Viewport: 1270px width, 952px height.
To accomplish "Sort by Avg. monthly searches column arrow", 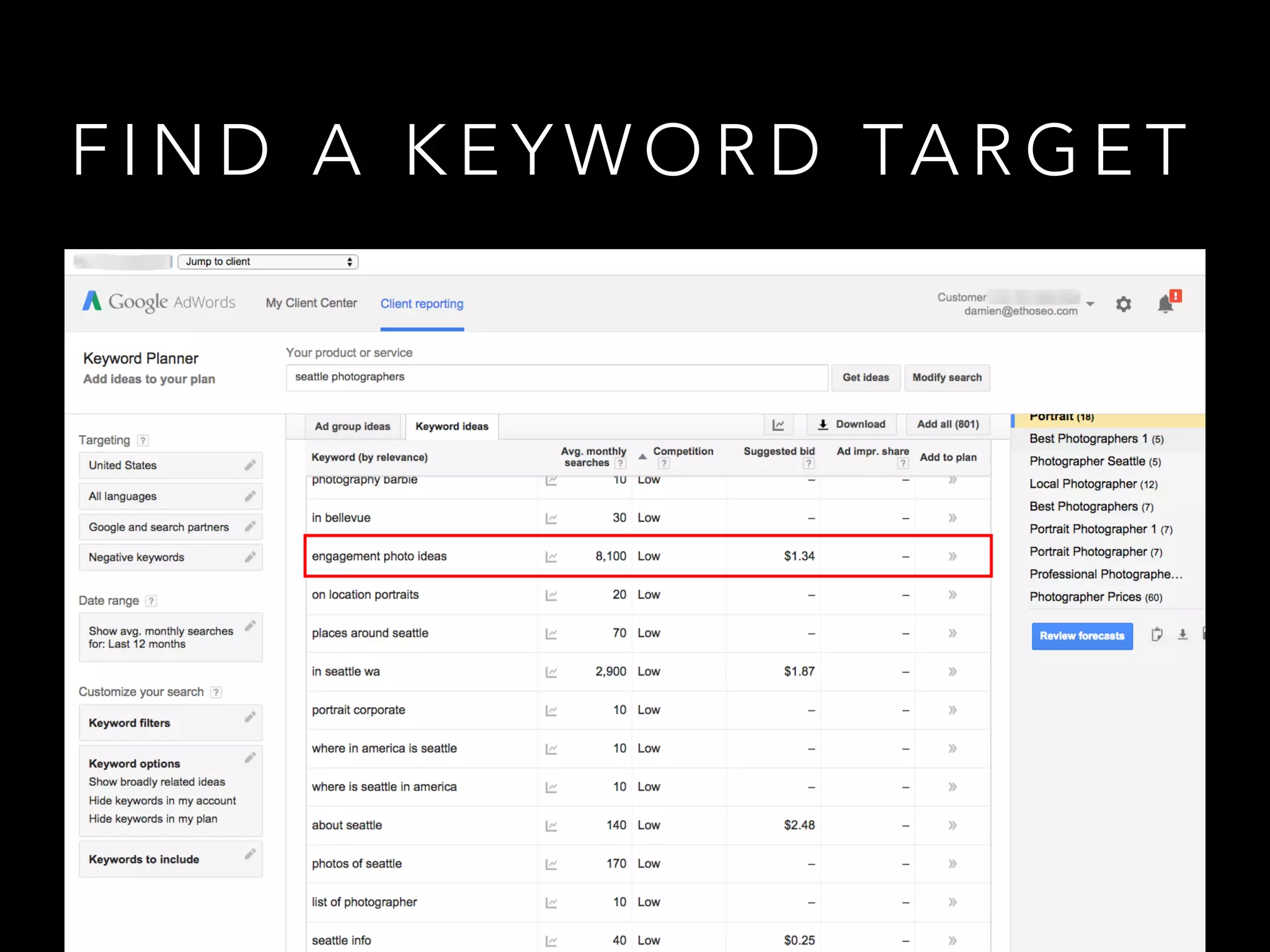I will point(642,457).
